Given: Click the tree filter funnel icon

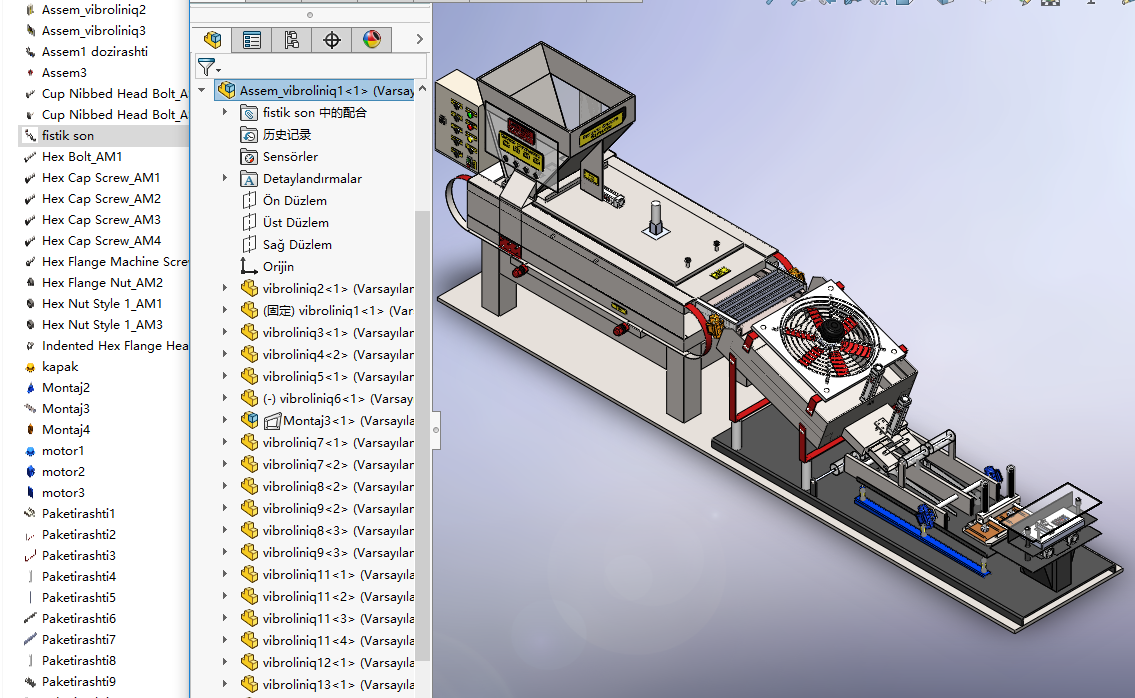Looking at the screenshot, I should click(207, 67).
